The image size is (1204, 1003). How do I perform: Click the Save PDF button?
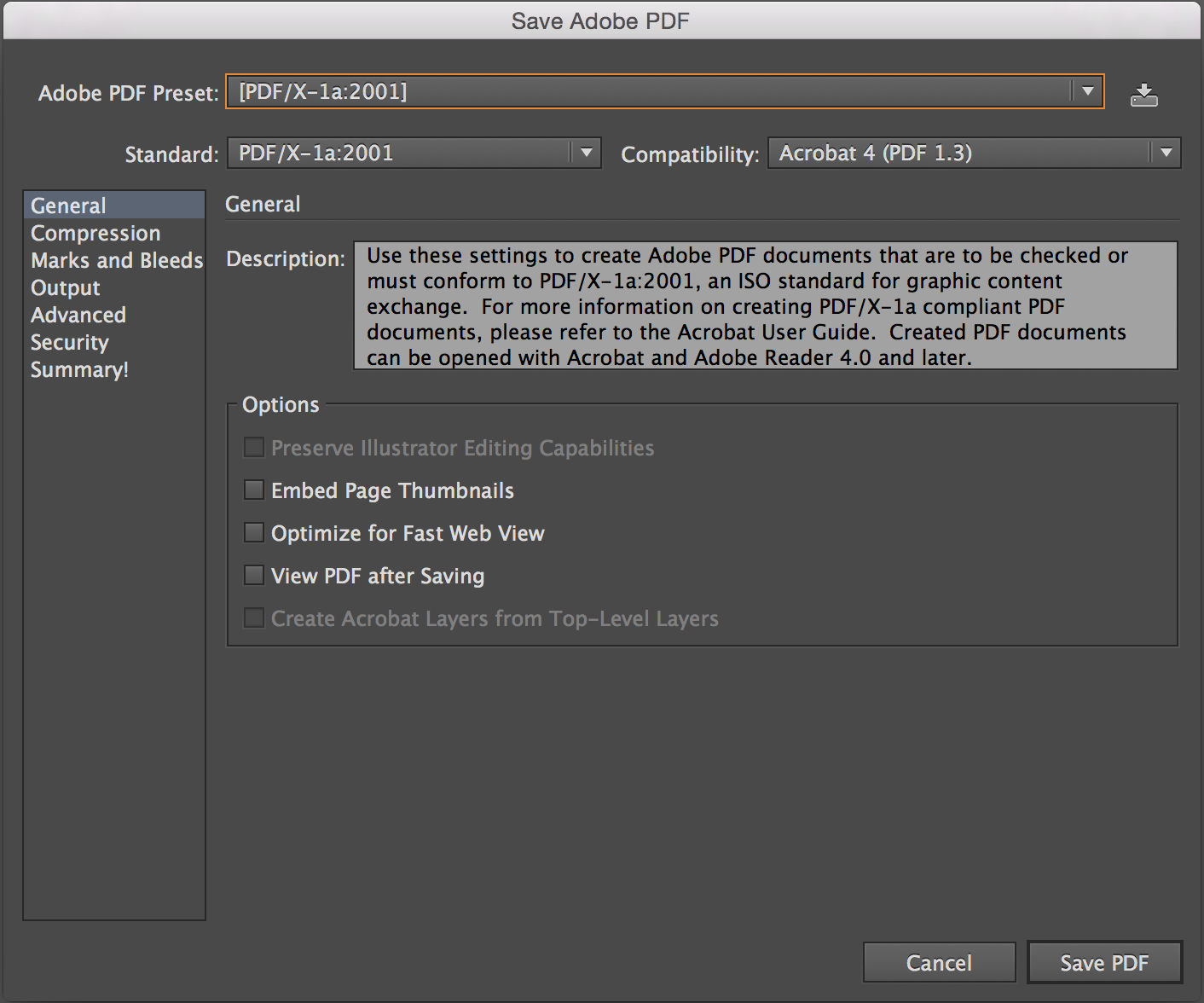pos(1104,963)
